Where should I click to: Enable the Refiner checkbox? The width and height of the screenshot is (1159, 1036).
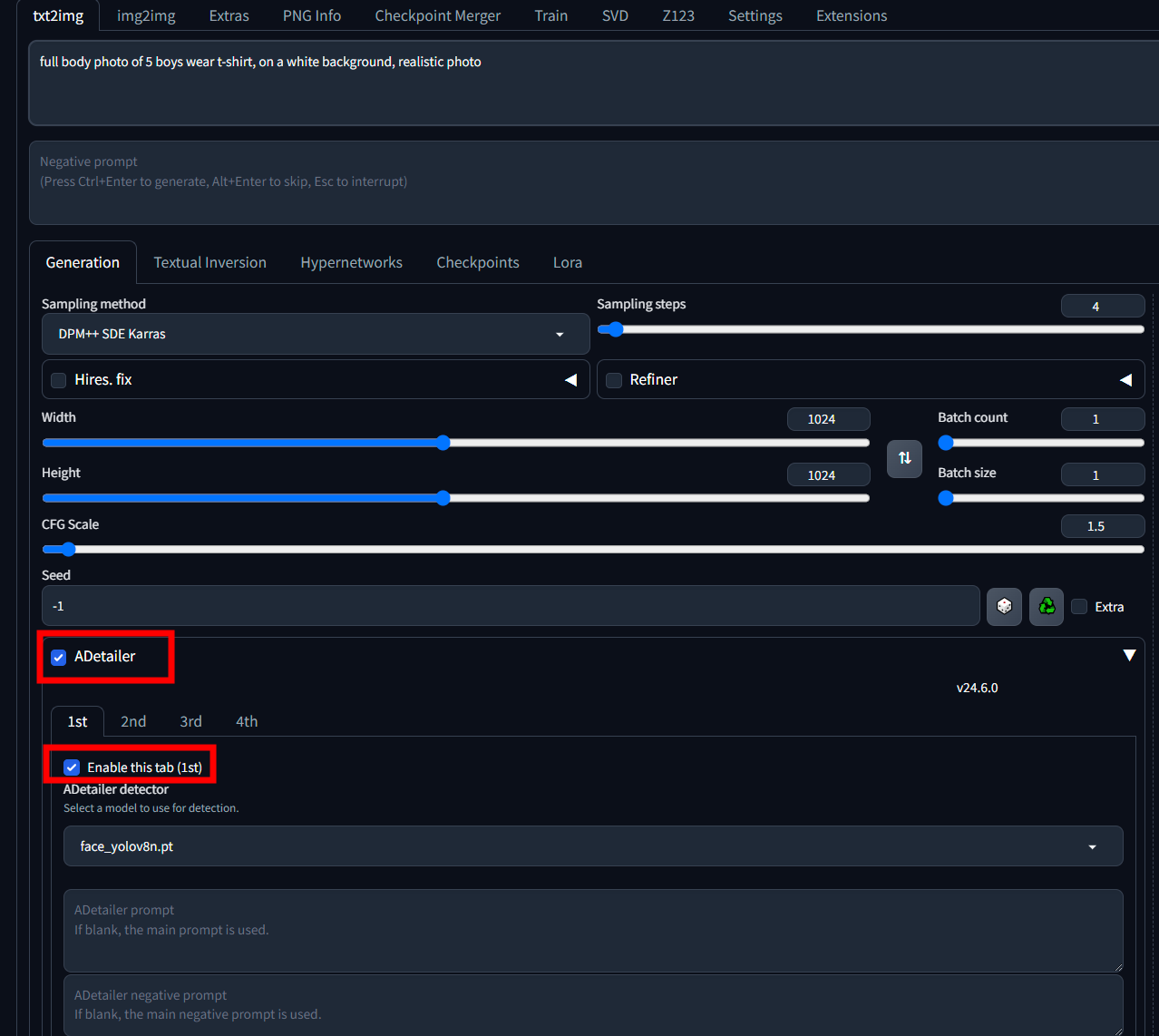point(614,380)
